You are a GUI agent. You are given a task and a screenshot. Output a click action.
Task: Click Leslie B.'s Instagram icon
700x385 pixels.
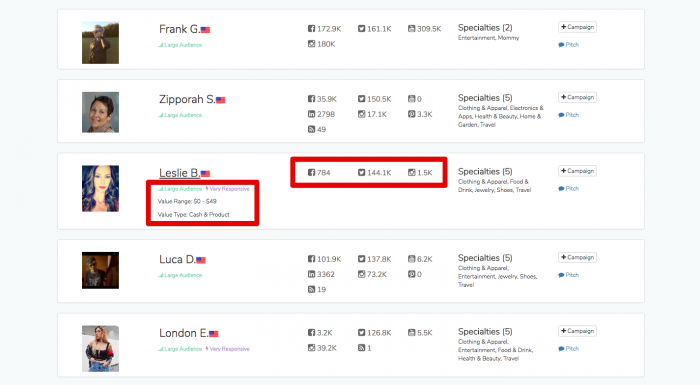pyautogui.click(x=411, y=172)
